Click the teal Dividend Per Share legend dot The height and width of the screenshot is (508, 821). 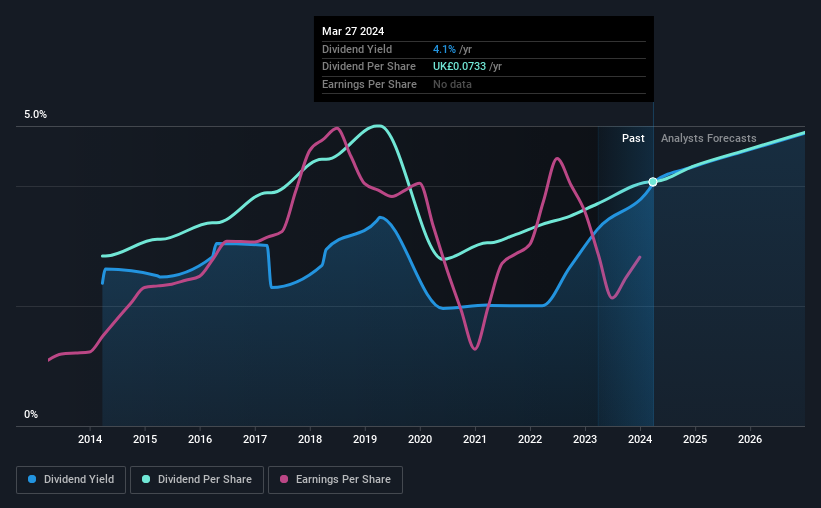[x=146, y=479]
